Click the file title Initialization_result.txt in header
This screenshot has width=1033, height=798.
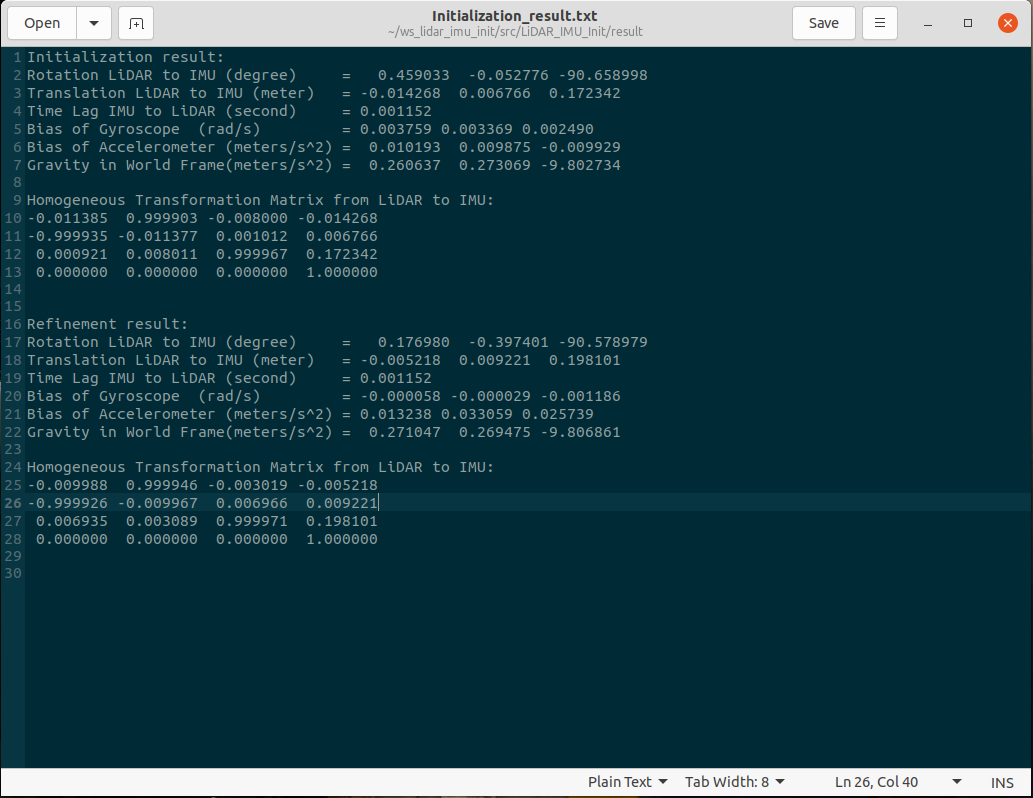coord(515,16)
